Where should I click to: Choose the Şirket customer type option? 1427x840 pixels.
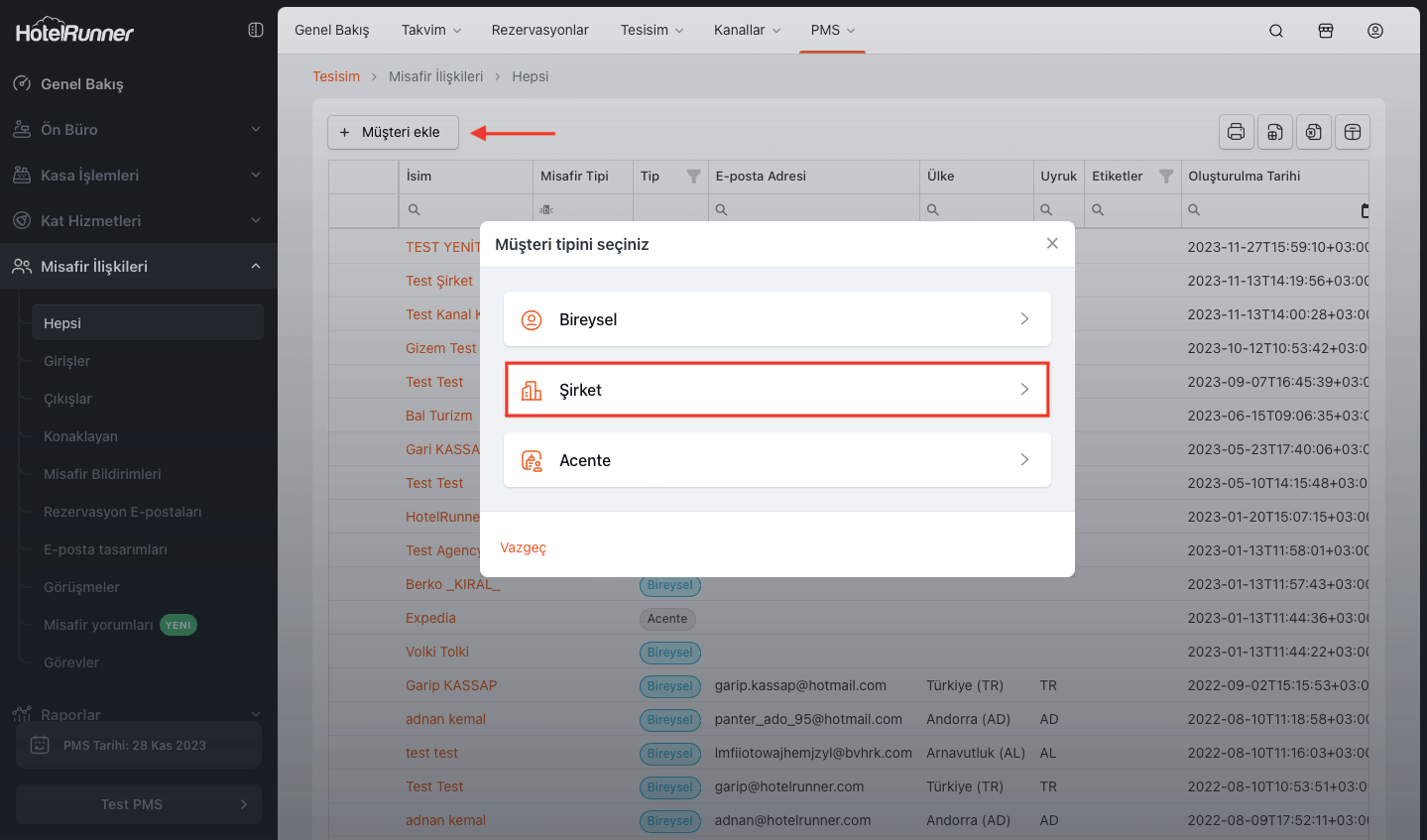776,390
